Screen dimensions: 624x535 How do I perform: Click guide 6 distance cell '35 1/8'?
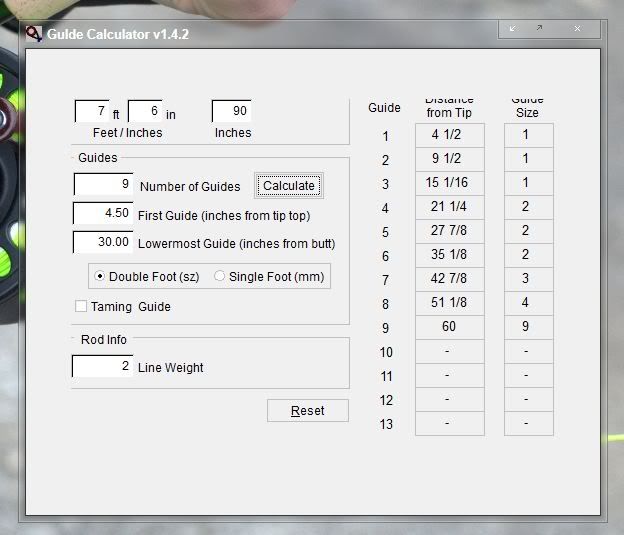click(450, 255)
